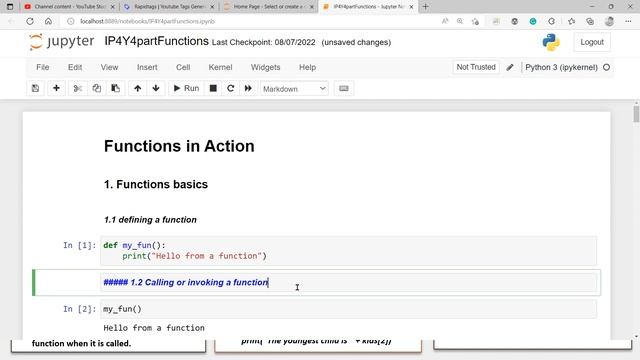The height and width of the screenshot is (360, 640).
Task: Run the selected cell
Action: pyautogui.click(x=186, y=88)
